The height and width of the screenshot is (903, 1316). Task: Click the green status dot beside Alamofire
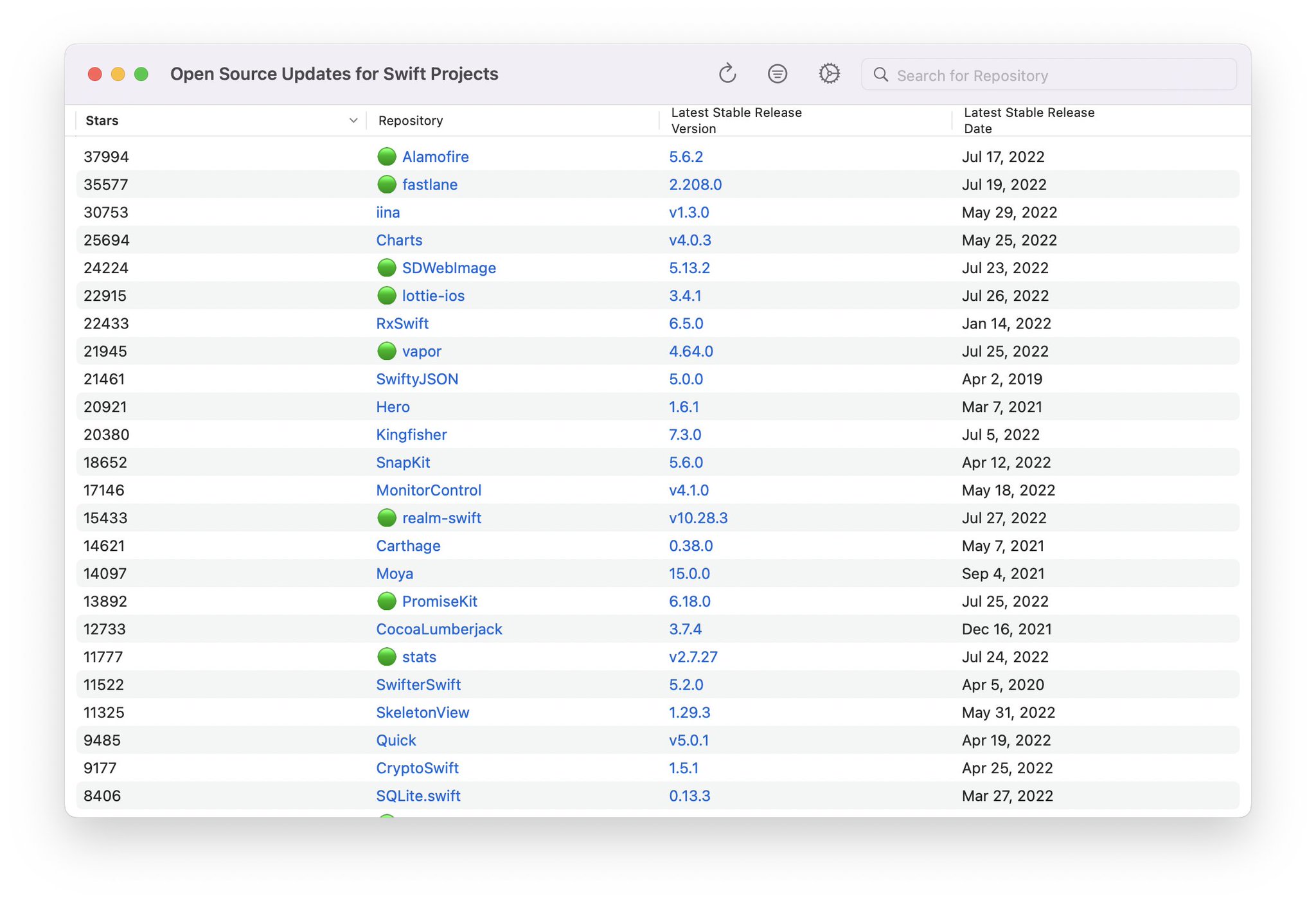[386, 156]
